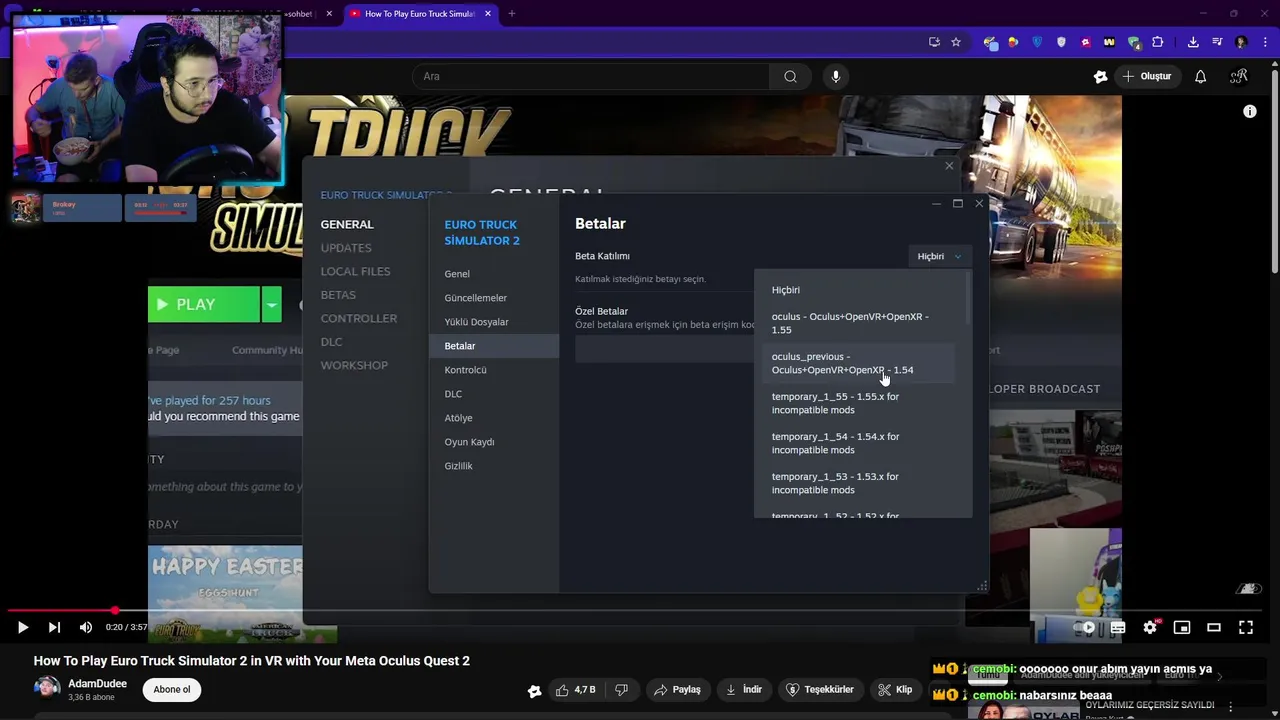Click the AdamDudee channel avatar
The width and height of the screenshot is (1280, 720).
point(47,689)
